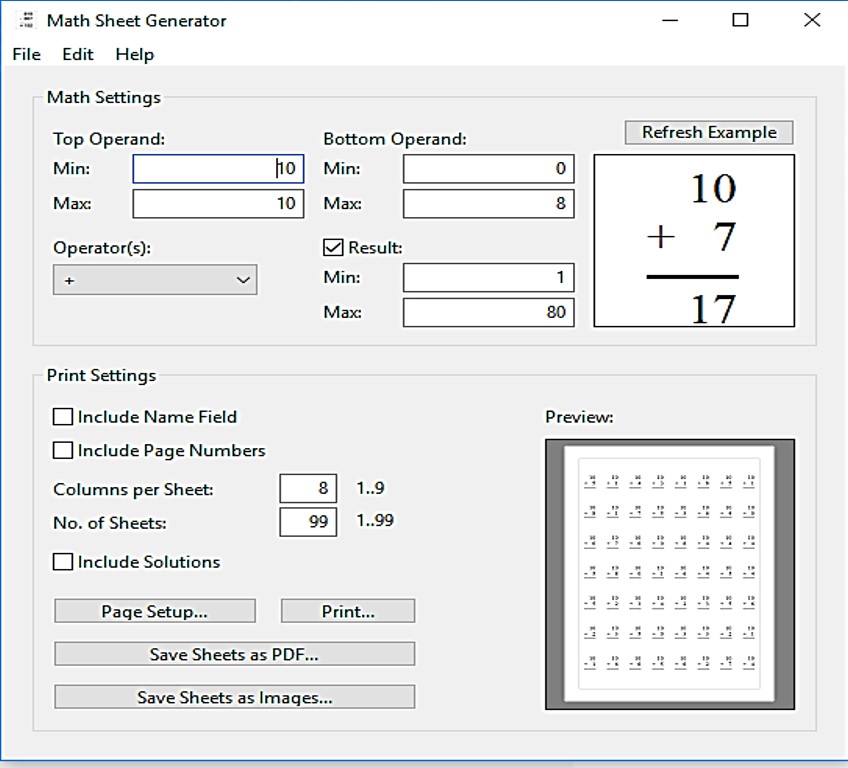Uncheck the Result checkbox
Screen dimensions: 848x768
pyautogui.click(x=334, y=247)
